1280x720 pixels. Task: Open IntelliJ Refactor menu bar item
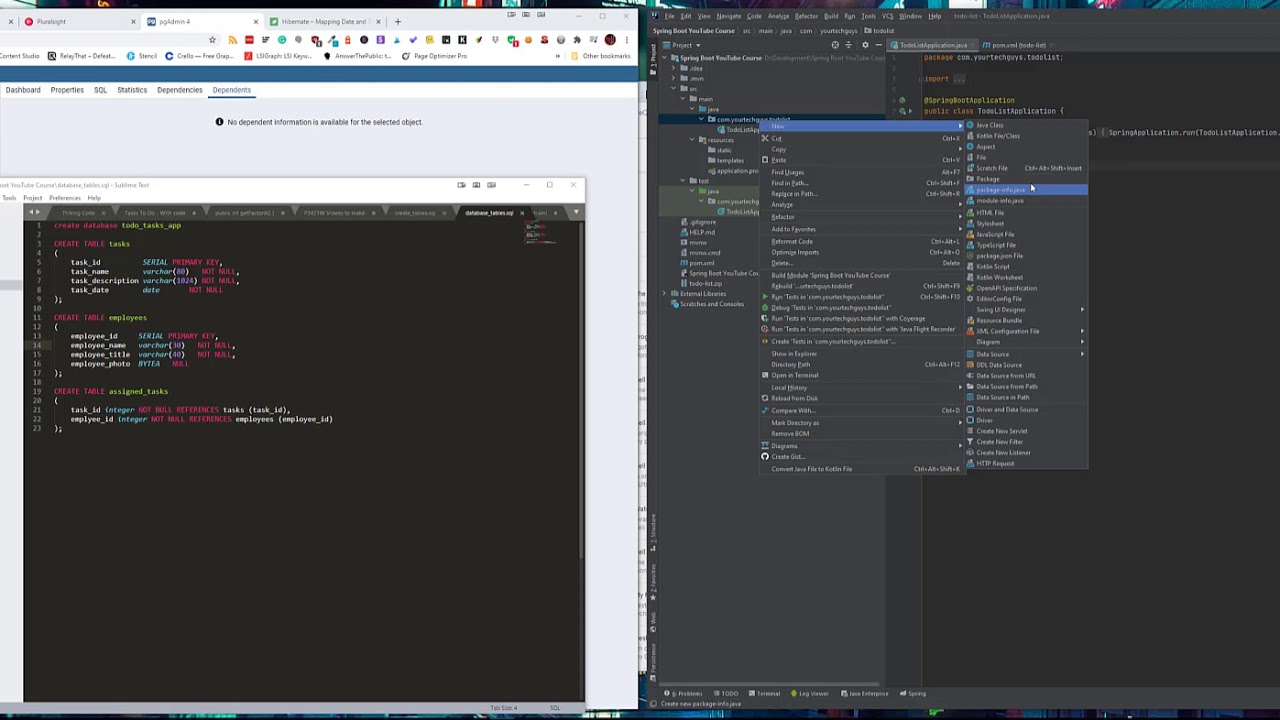coord(806,16)
